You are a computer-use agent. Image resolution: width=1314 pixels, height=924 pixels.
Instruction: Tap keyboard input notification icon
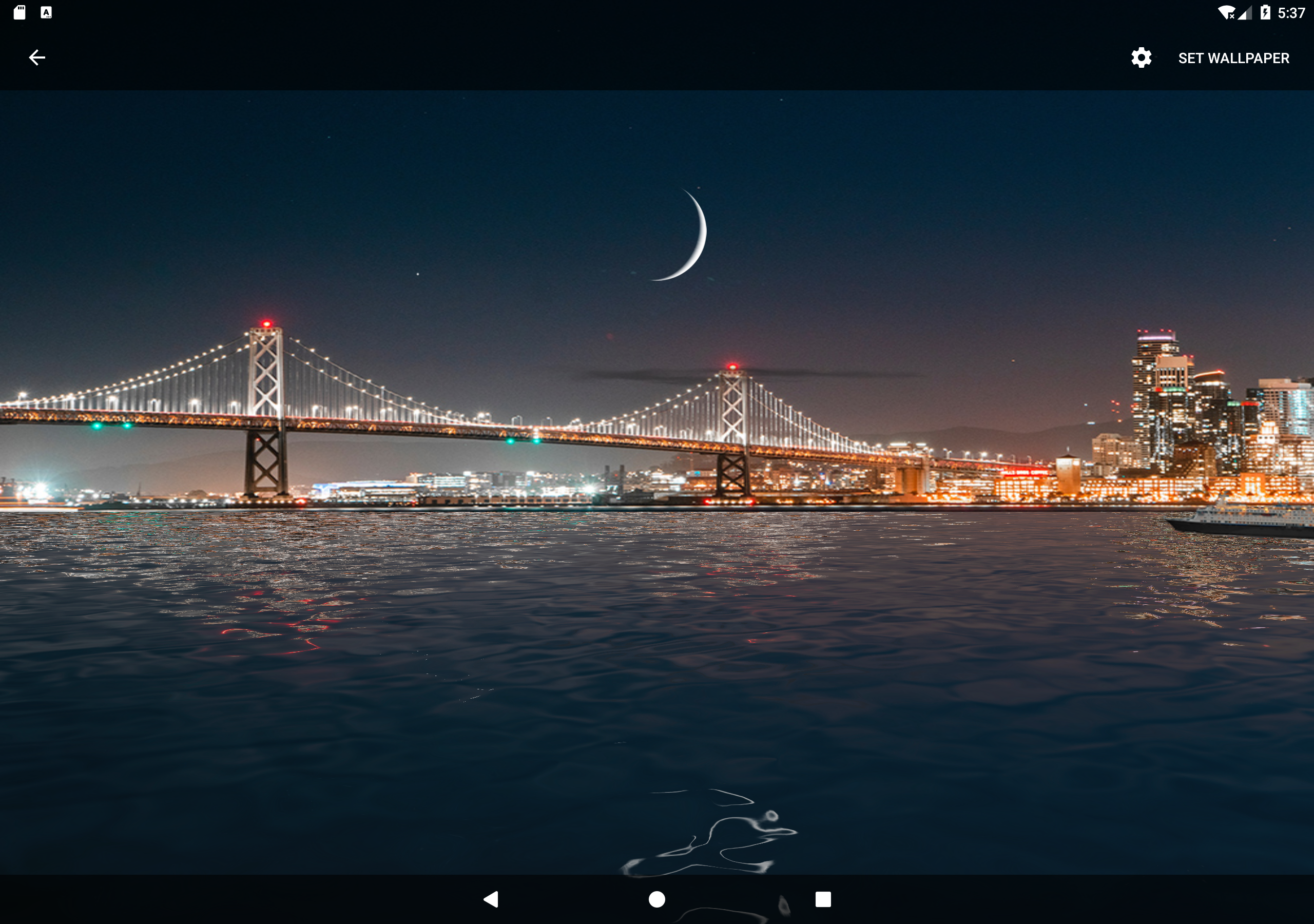pos(46,12)
